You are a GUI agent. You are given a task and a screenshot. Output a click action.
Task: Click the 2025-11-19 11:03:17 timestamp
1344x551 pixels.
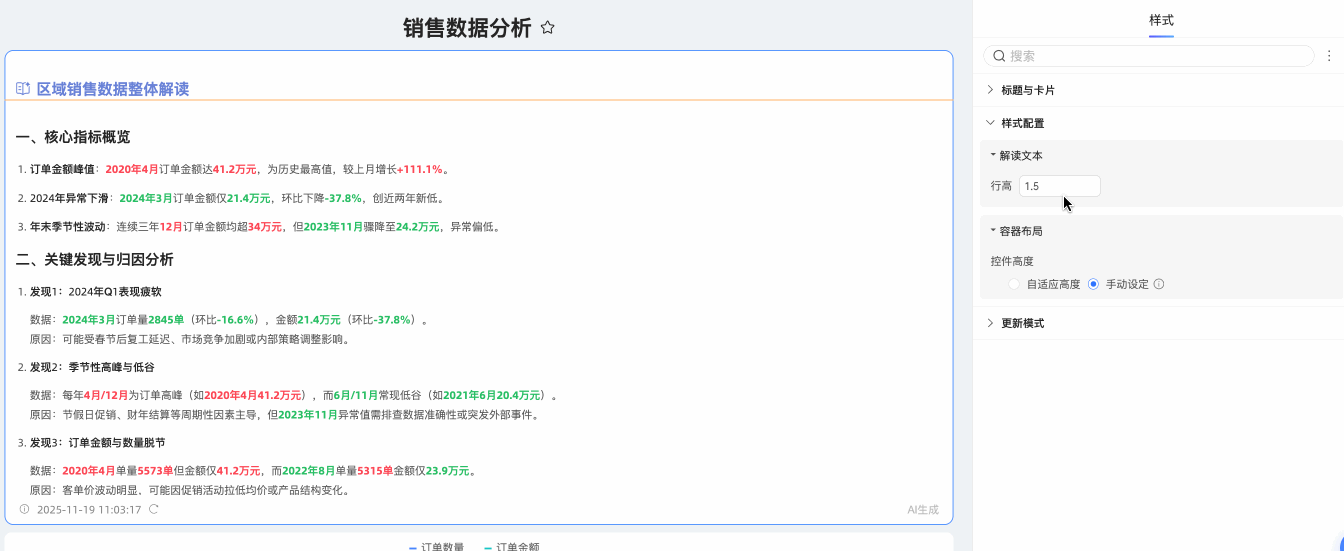(x=89, y=509)
